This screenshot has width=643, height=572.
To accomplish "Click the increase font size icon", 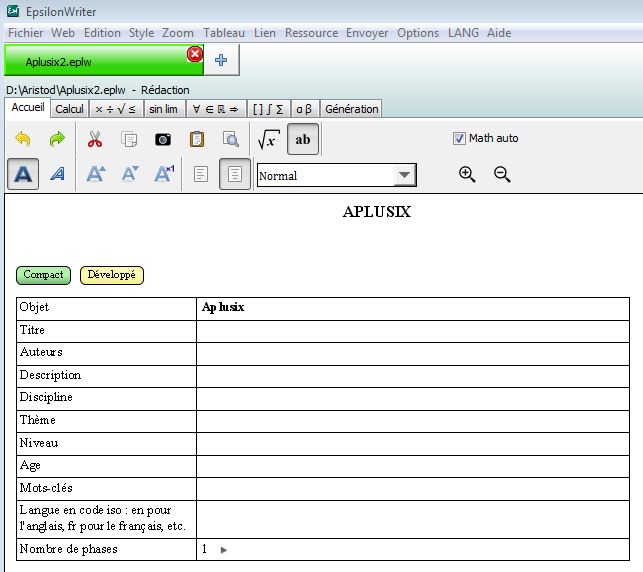I will pos(96,174).
